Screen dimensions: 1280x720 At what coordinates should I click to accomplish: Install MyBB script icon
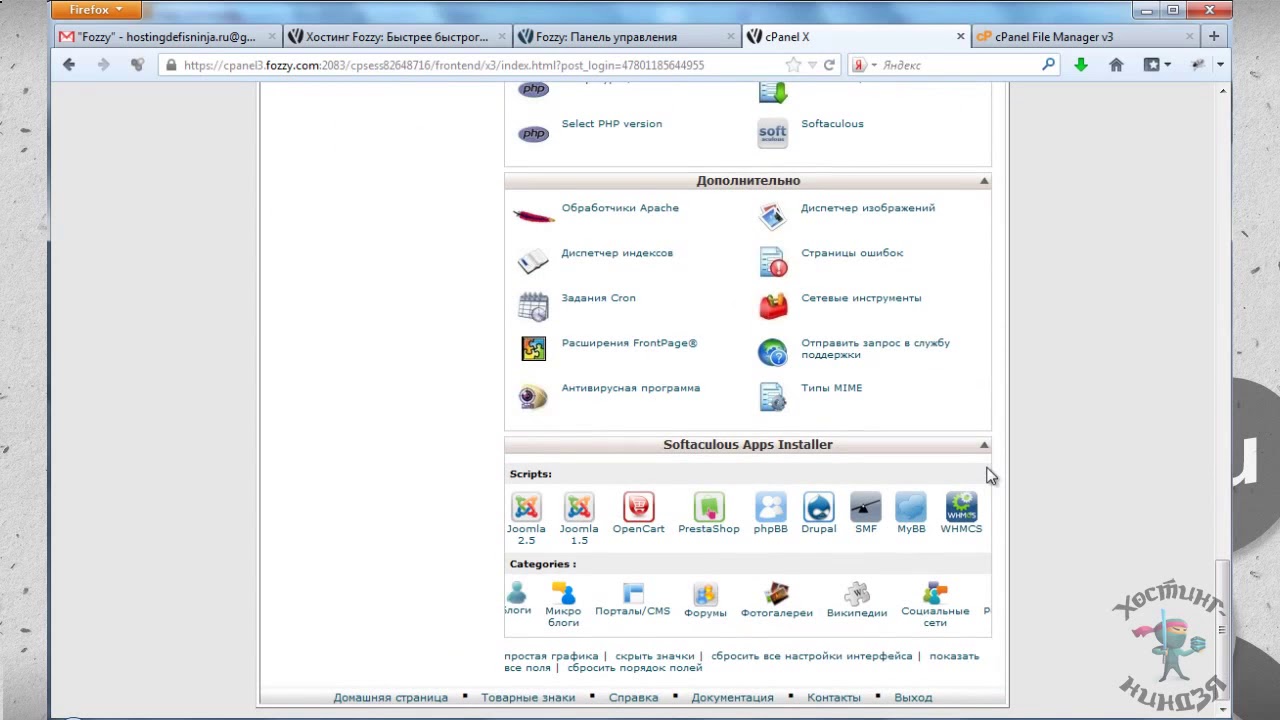[911, 507]
